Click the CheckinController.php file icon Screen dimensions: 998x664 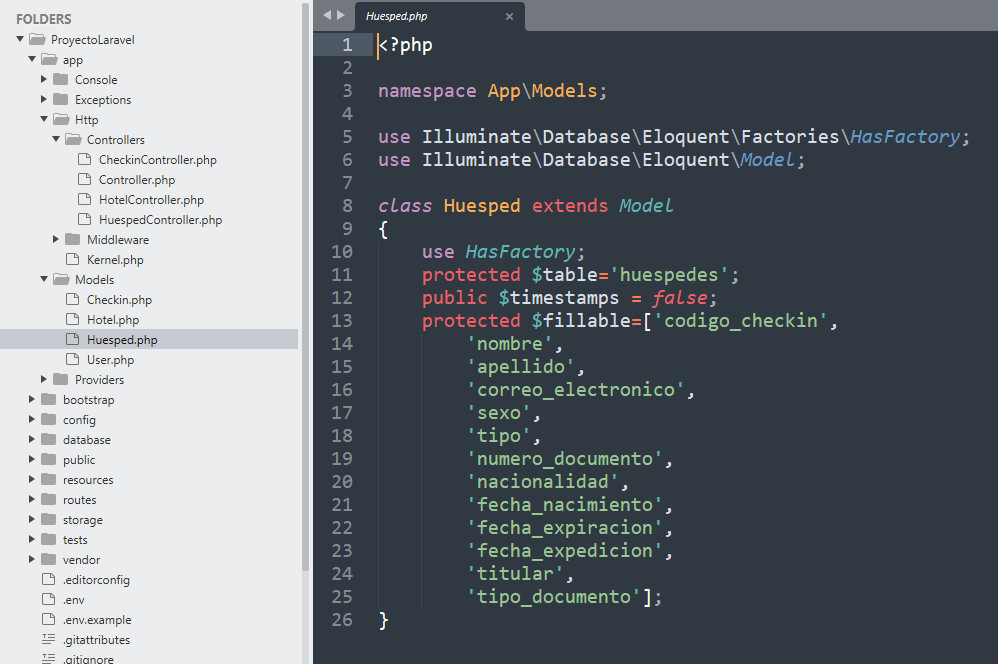(84, 160)
